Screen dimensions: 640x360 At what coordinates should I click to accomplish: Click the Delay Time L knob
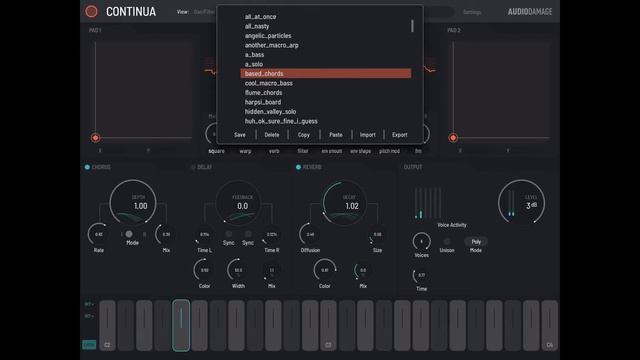(204, 234)
